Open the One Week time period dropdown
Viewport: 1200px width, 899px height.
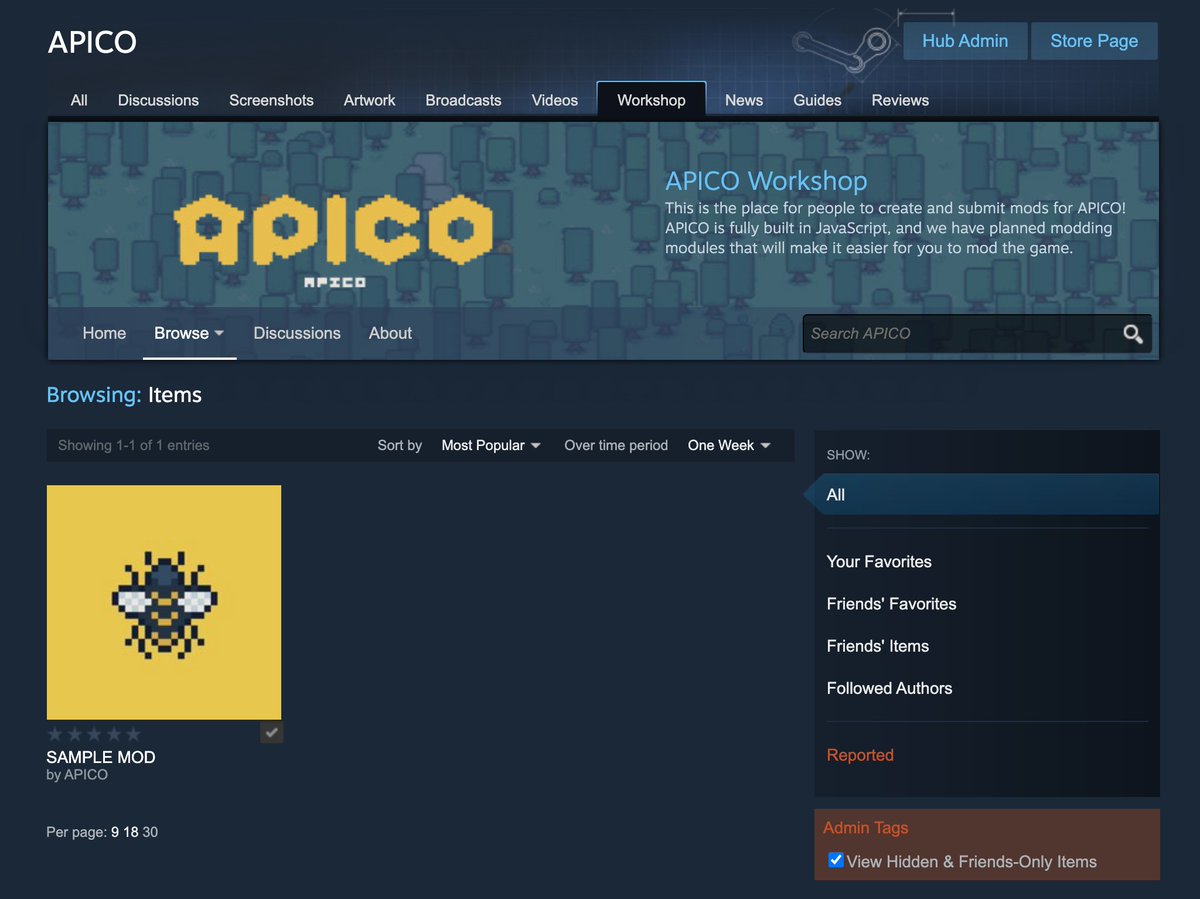coord(729,445)
